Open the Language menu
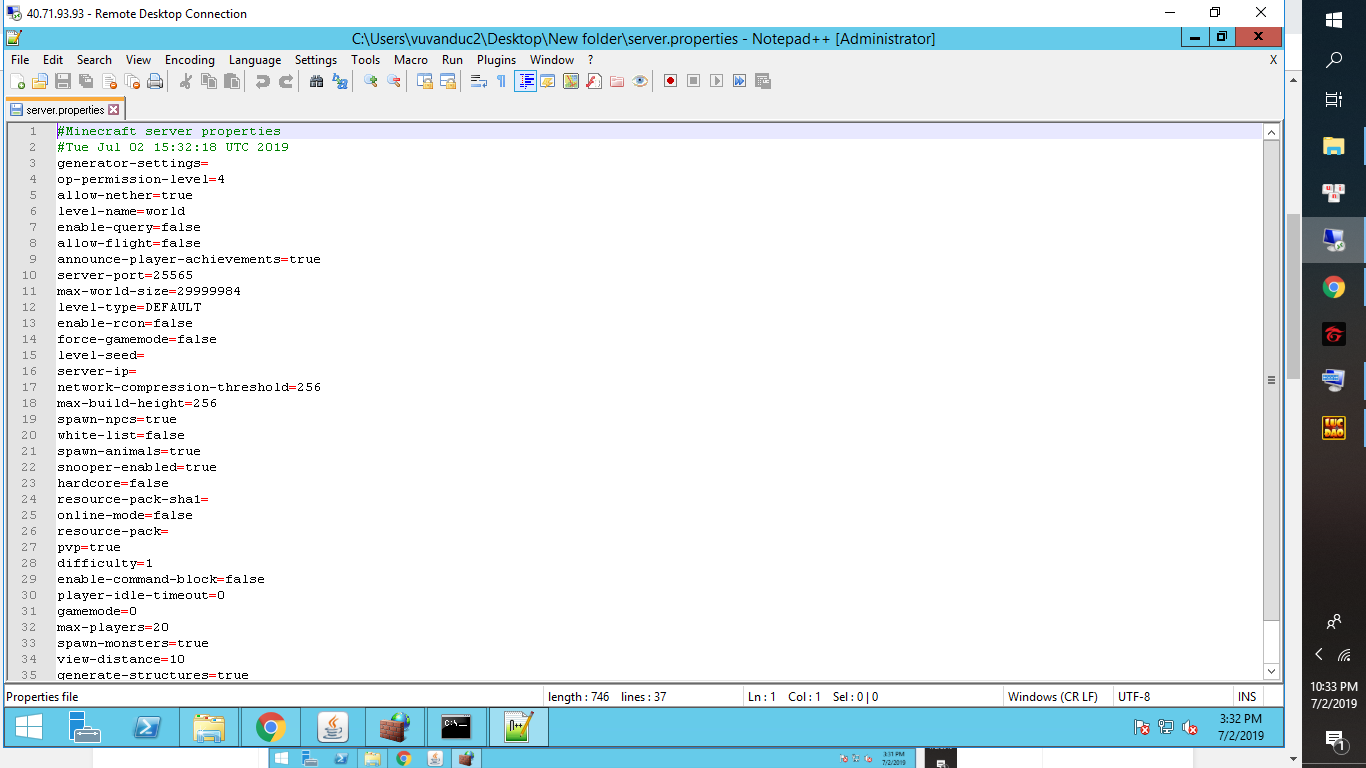 (255, 60)
